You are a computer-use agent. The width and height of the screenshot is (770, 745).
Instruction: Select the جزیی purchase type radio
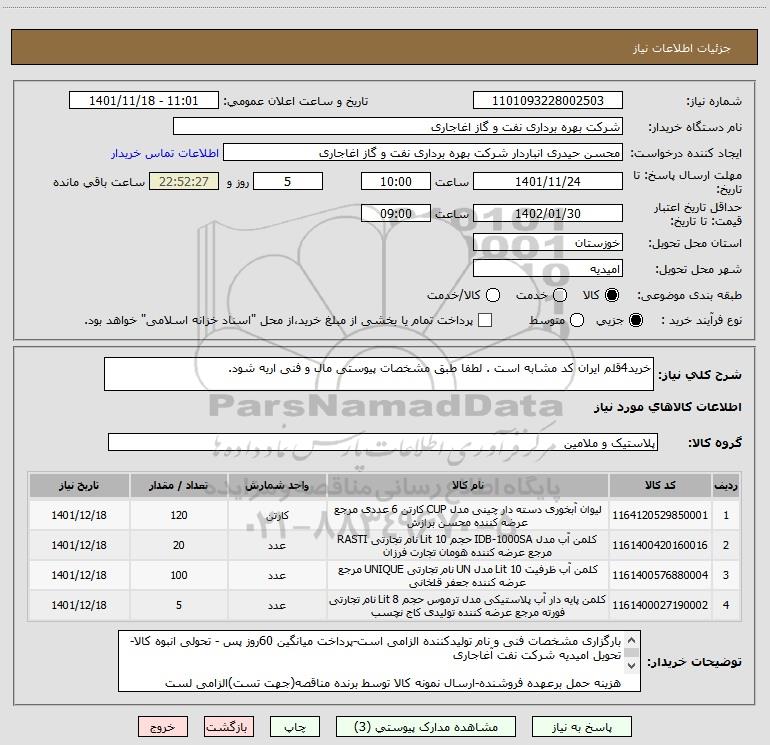click(x=635, y=320)
